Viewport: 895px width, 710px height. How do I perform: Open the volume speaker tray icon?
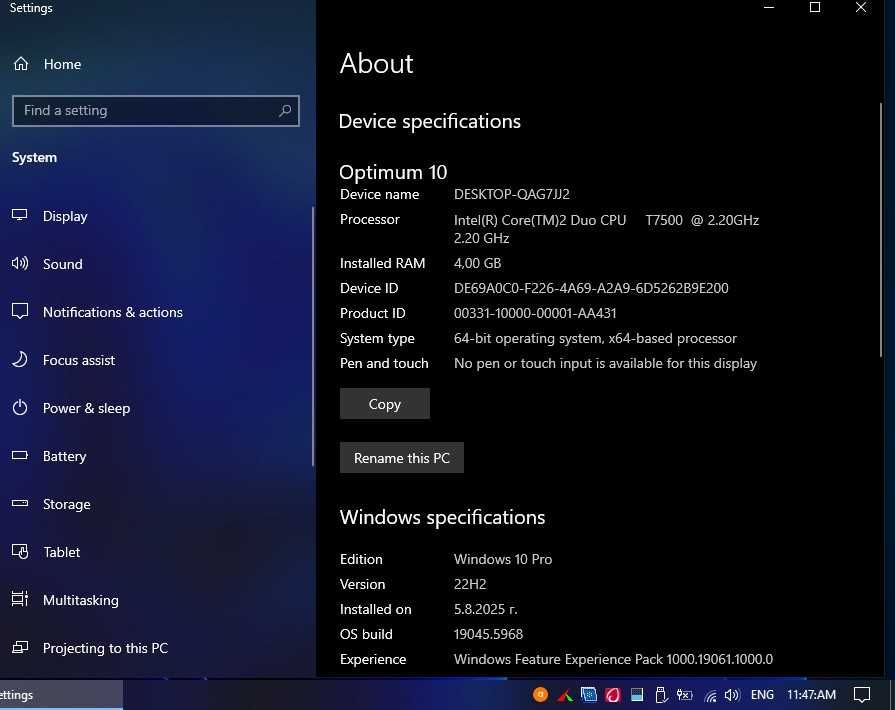pyautogui.click(x=732, y=695)
